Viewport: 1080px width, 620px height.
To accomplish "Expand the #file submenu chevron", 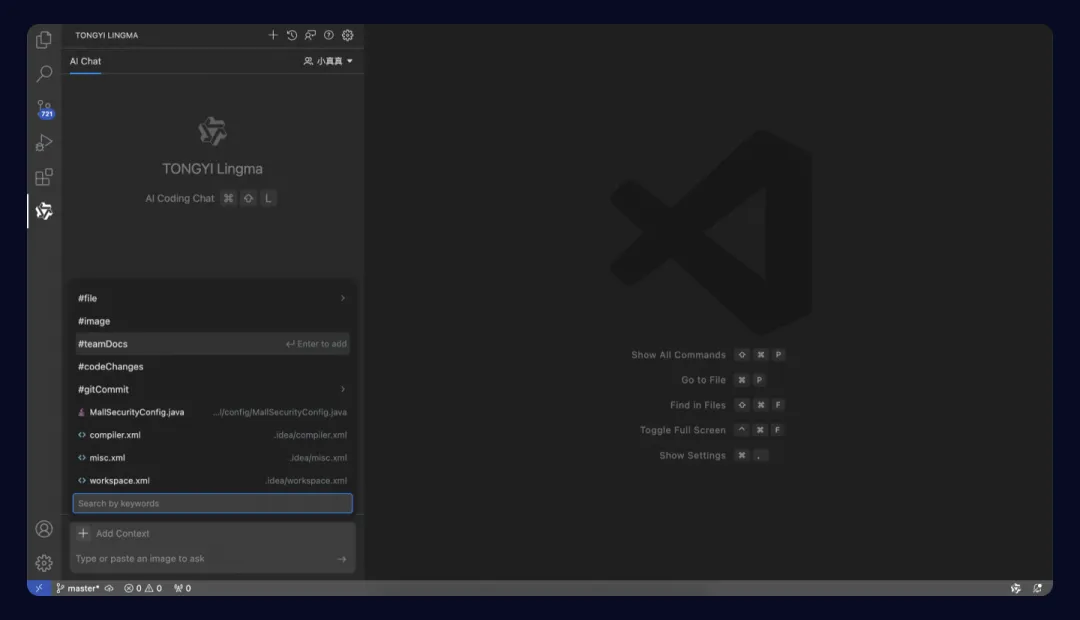I will click(x=342, y=298).
